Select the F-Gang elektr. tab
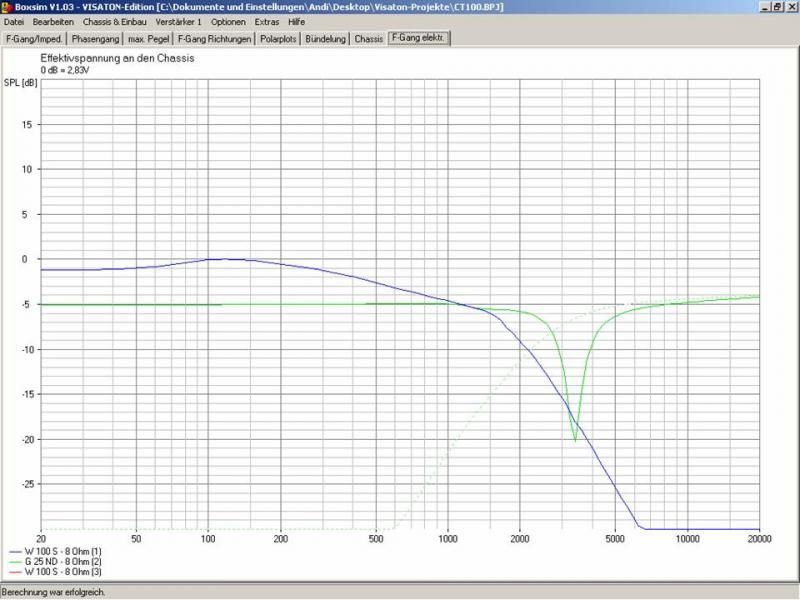Screen dimensions: 800x600 [420, 38]
